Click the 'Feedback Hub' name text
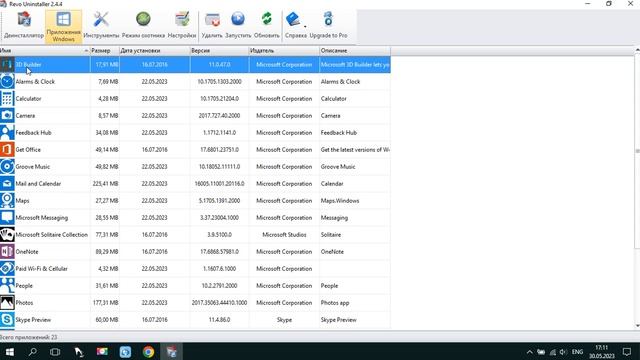This screenshot has height=360, width=640. click(x=33, y=133)
